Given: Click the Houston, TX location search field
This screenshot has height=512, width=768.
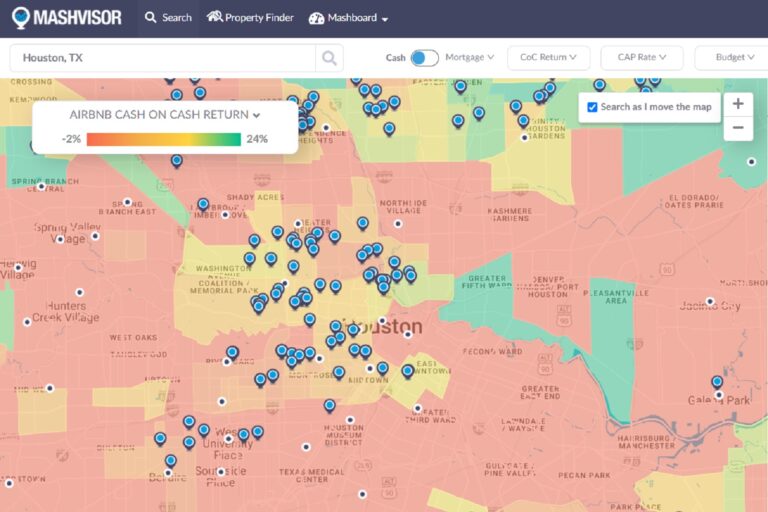Looking at the screenshot, I should coord(165,58).
